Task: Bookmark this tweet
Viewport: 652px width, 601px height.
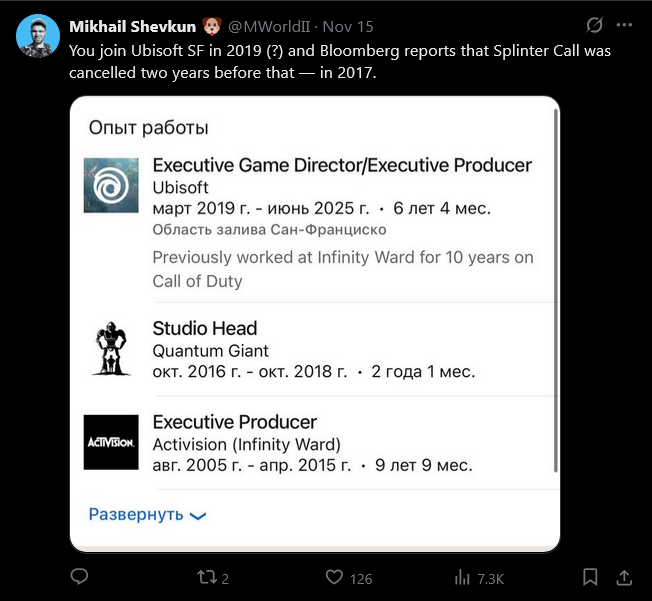Action: point(592,577)
